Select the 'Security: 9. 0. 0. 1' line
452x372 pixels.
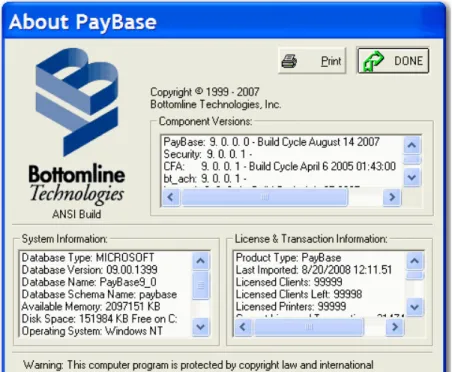(x=207, y=154)
